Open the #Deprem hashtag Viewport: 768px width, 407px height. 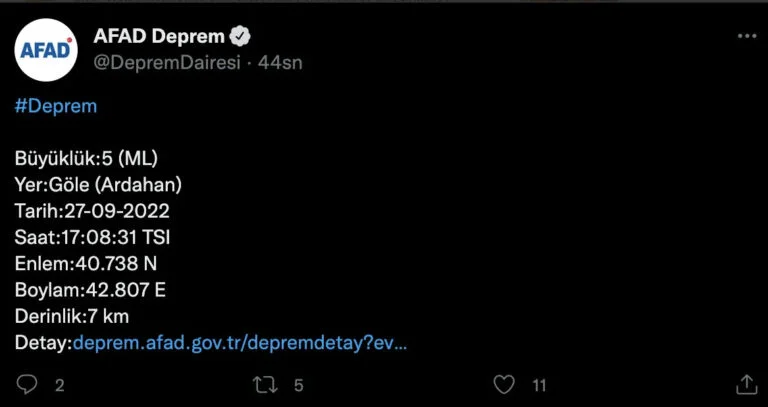pyautogui.click(x=56, y=106)
